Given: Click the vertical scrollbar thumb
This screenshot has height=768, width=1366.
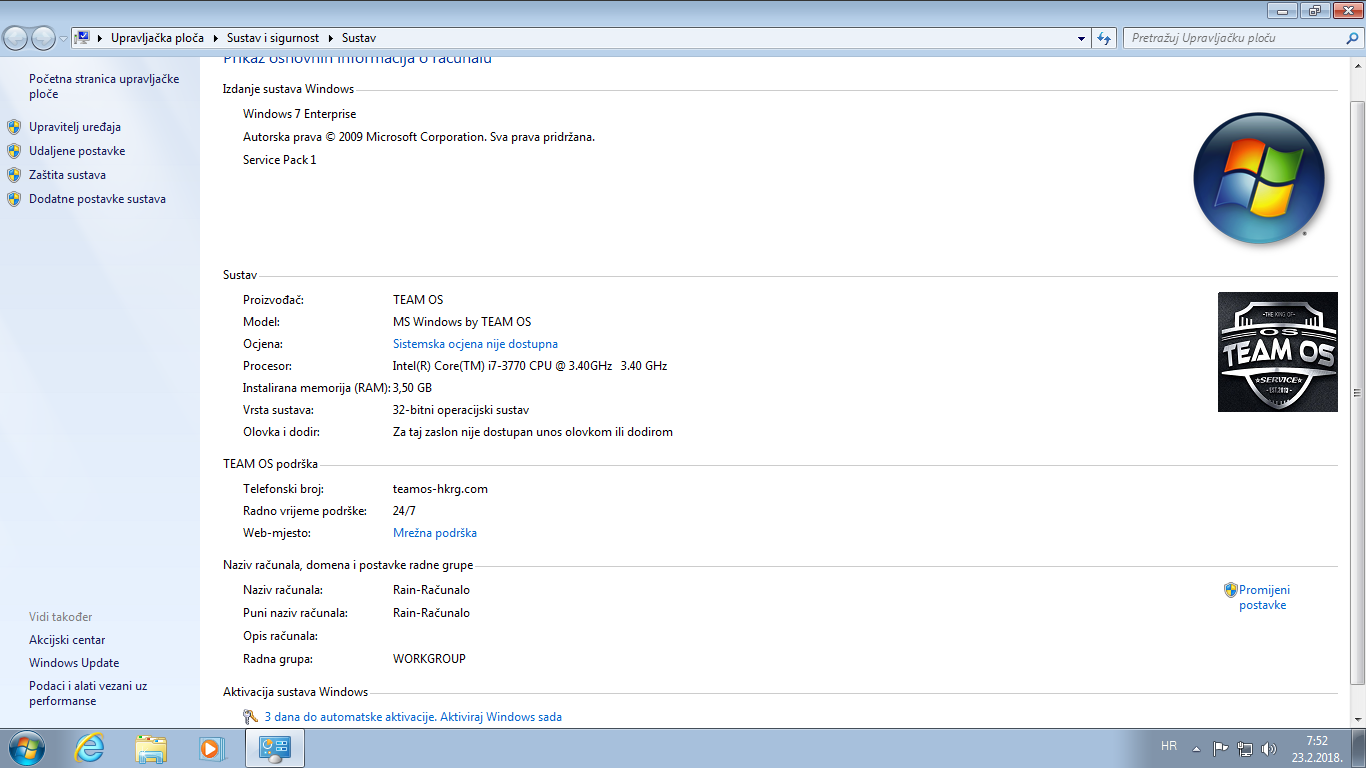Looking at the screenshot, I should [1357, 393].
